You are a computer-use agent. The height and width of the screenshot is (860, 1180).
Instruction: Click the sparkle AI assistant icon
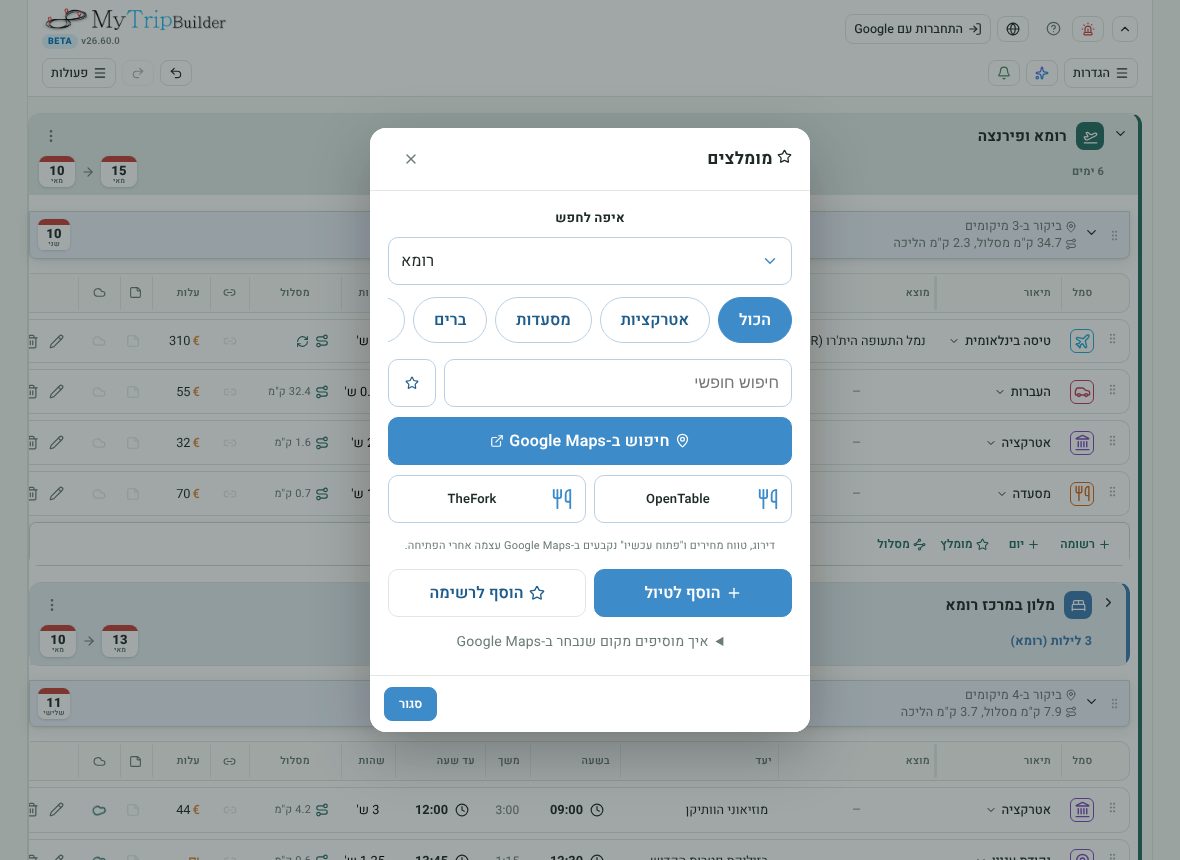(1042, 73)
